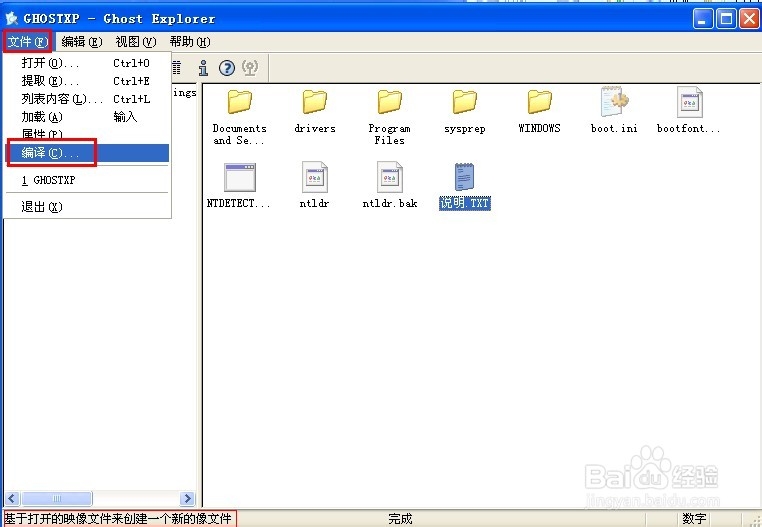Choose 加载(A) menu entry

pos(87,117)
